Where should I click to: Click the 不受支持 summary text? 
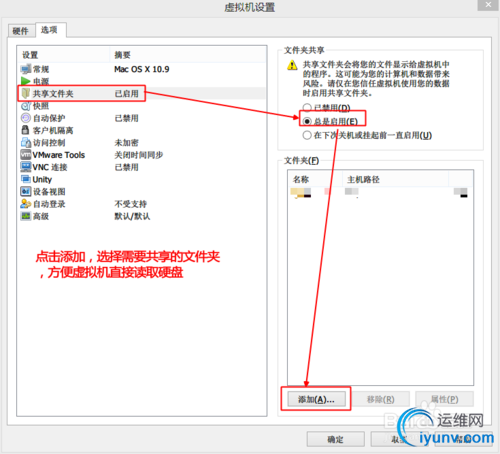[x=130, y=204]
